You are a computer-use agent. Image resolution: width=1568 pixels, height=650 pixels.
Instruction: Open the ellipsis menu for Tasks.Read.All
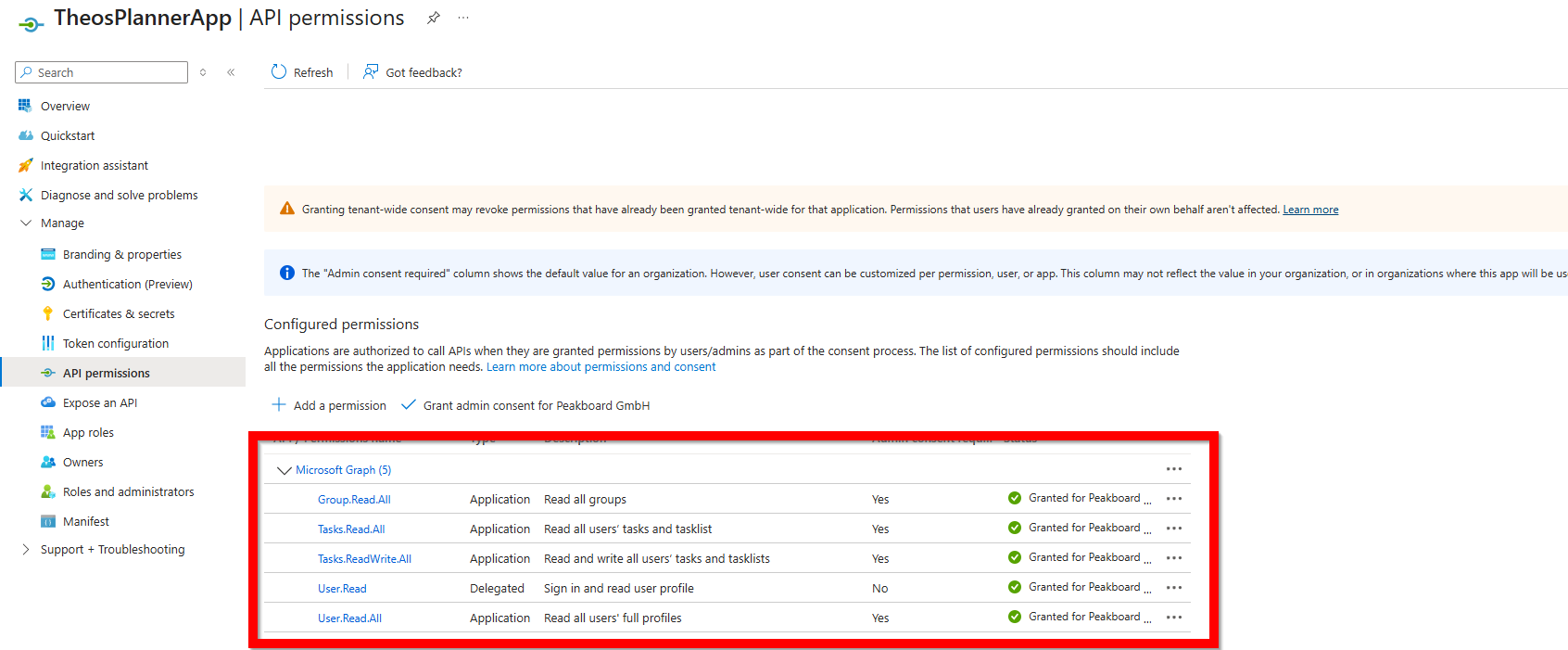[1174, 529]
